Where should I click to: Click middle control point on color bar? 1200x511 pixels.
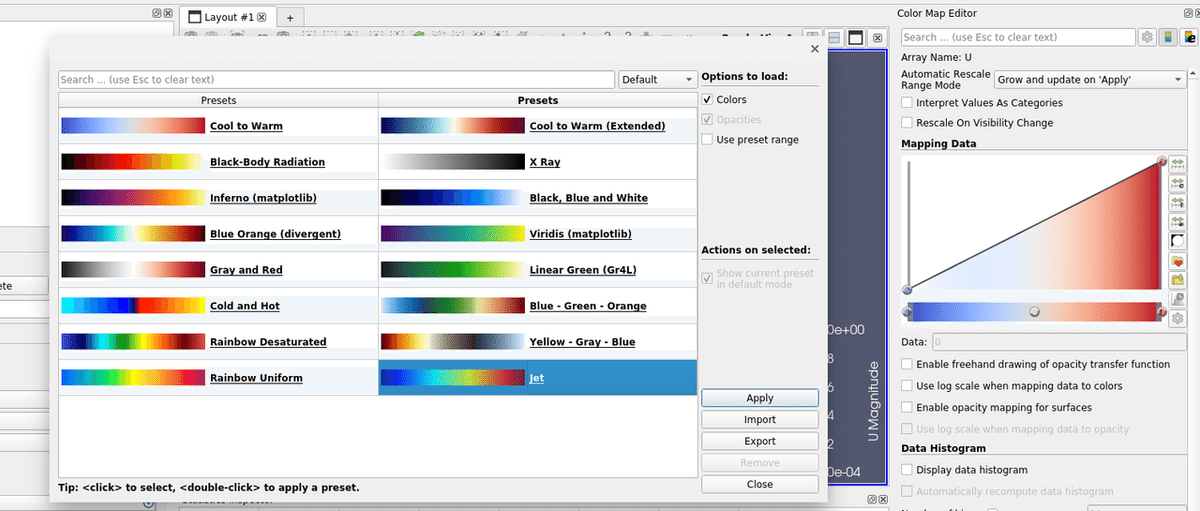(x=1034, y=312)
